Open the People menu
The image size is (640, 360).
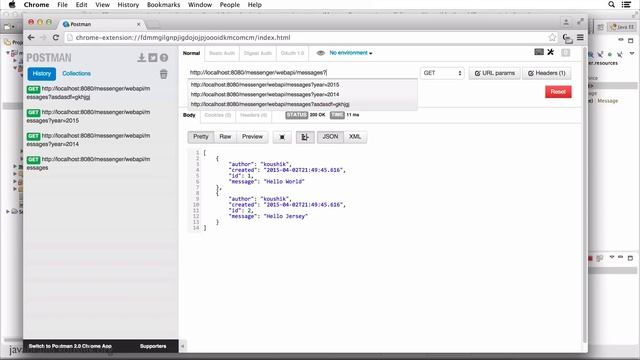230,4
